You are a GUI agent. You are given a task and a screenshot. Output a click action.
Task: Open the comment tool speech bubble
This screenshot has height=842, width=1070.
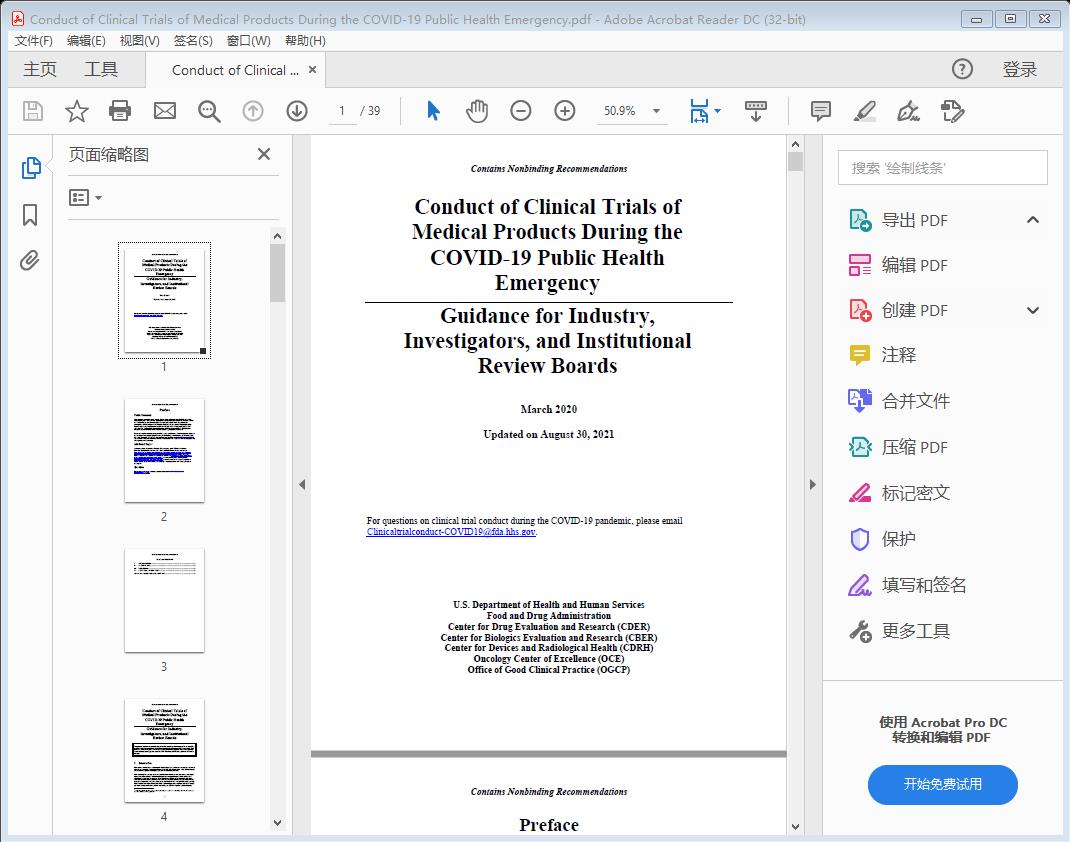pyautogui.click(x=820, y=111)
